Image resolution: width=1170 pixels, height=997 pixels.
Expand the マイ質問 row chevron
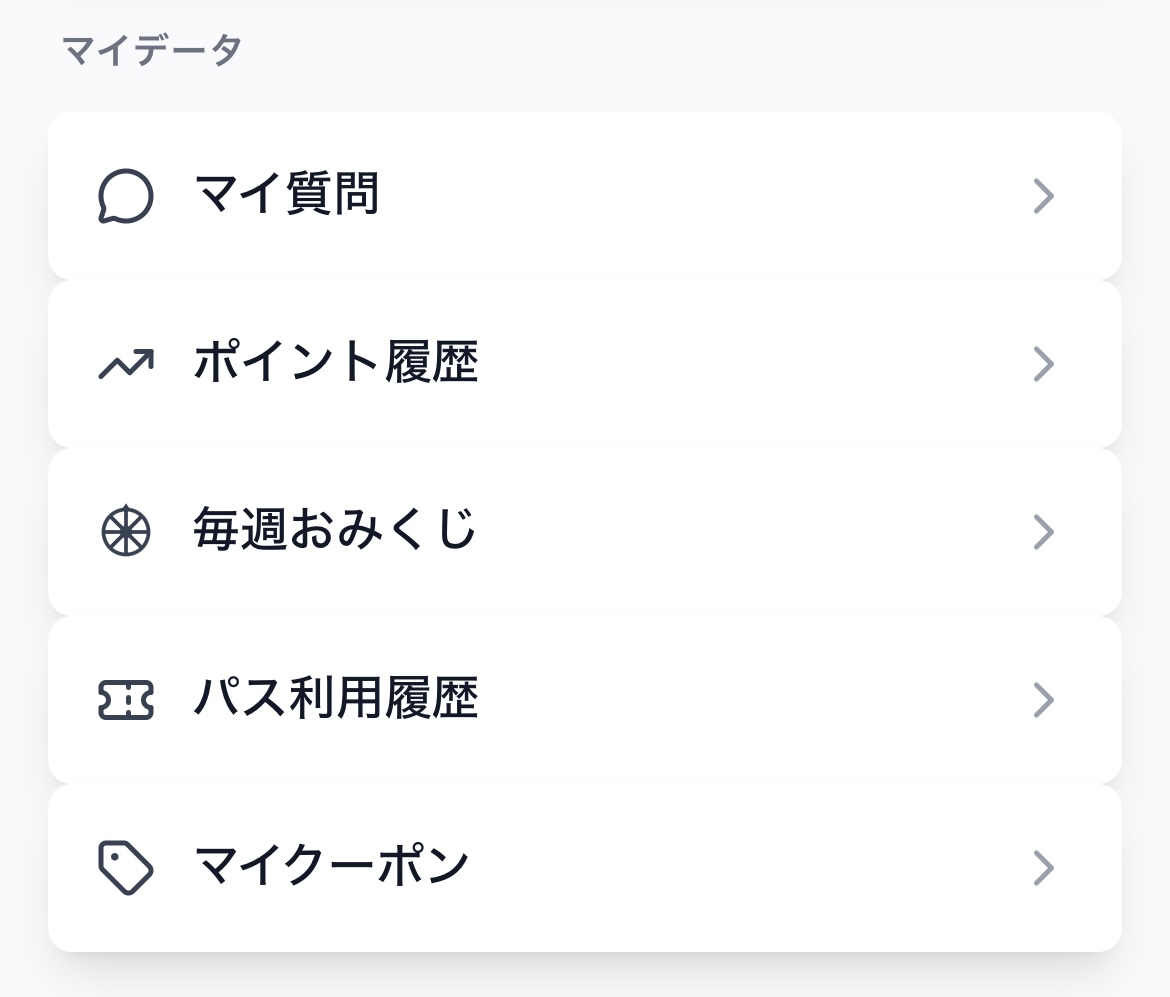[x=1043, y=196]
